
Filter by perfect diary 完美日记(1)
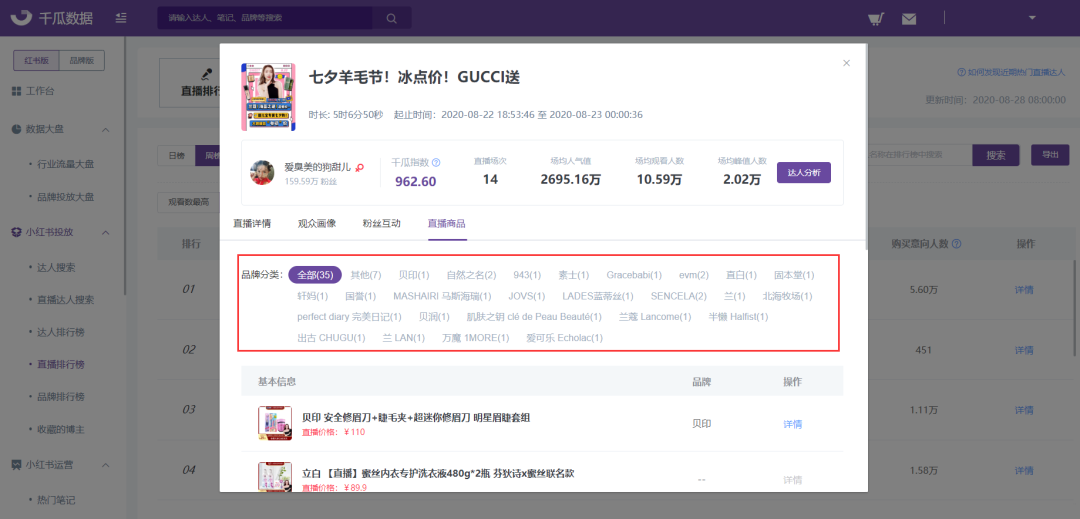pyautogui.click(x=349, y=317)
